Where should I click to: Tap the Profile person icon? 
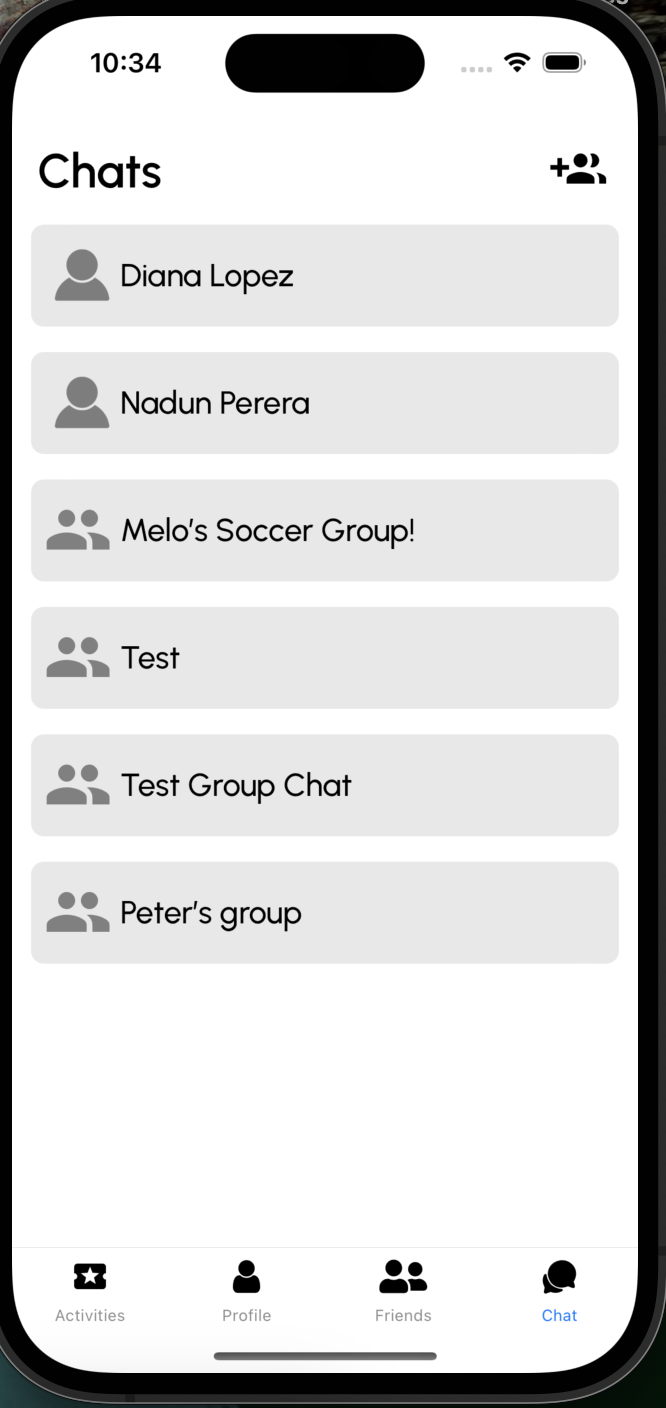246,1276
